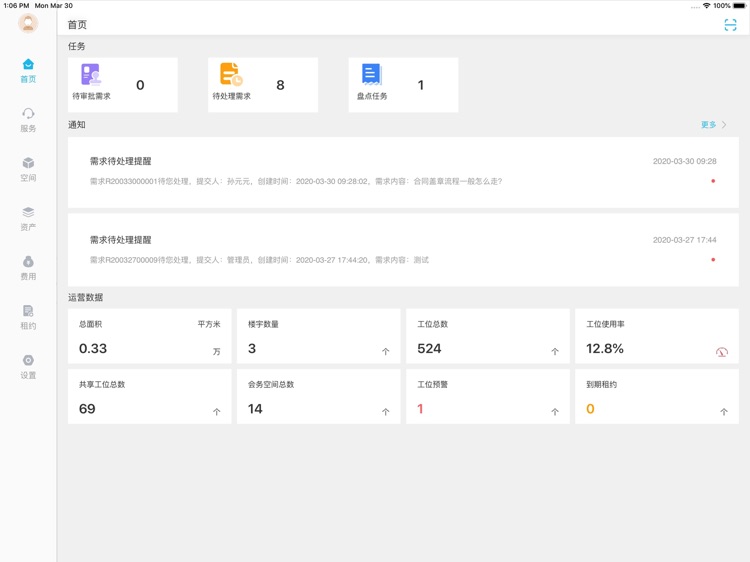Open the 总面积 0.33 data card
Image resolution: width=750 pixels, height=562 pixels.
pos(150,336)
